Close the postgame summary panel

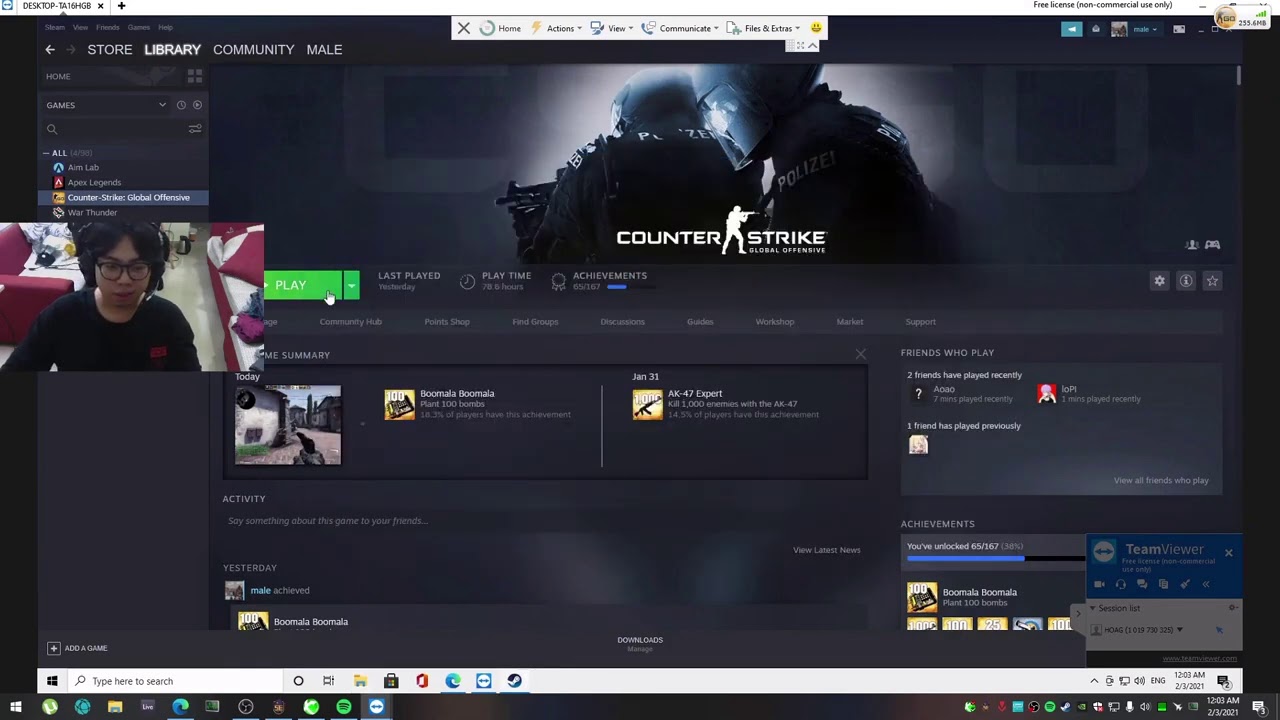(860, 354)
